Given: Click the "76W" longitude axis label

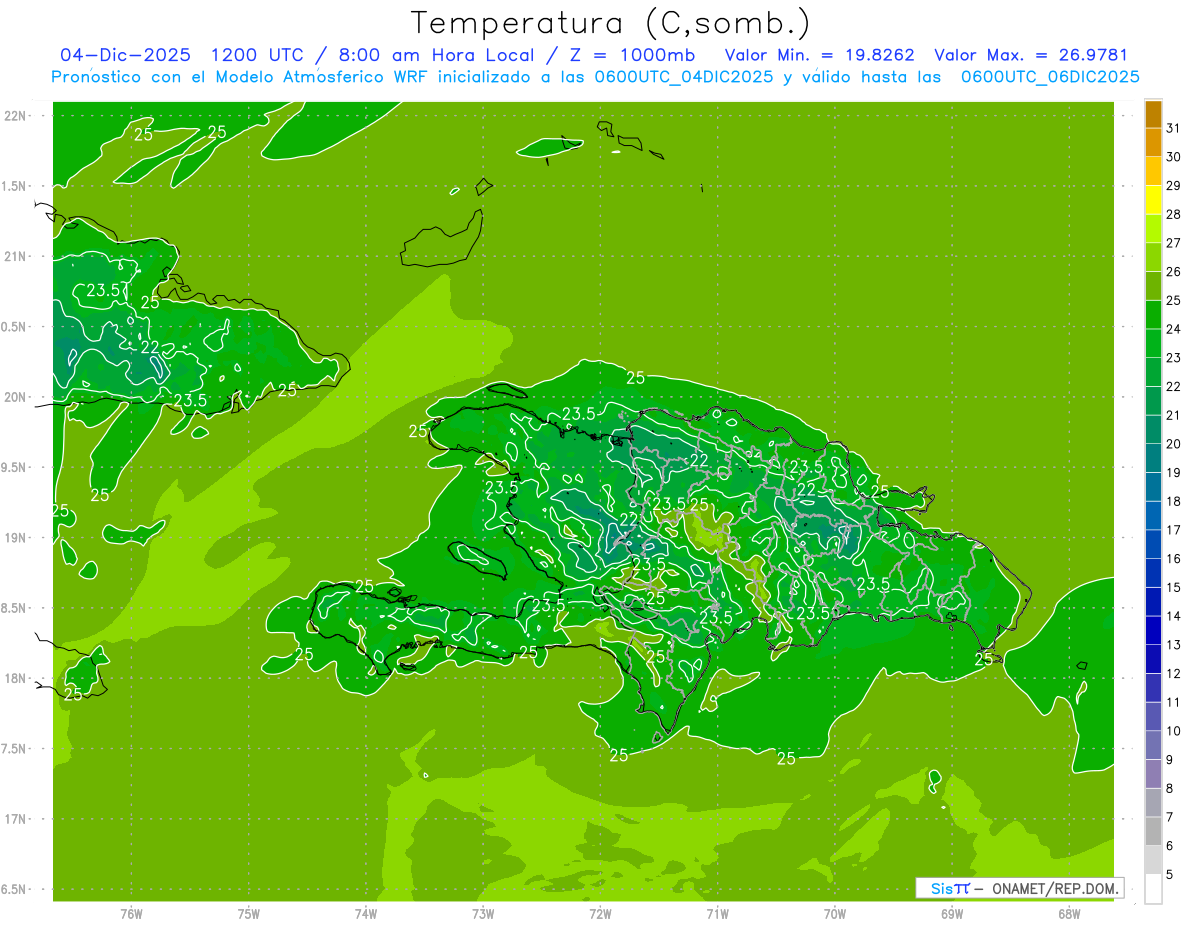Looking at the screenshot, I should click(x=131, y=913).
